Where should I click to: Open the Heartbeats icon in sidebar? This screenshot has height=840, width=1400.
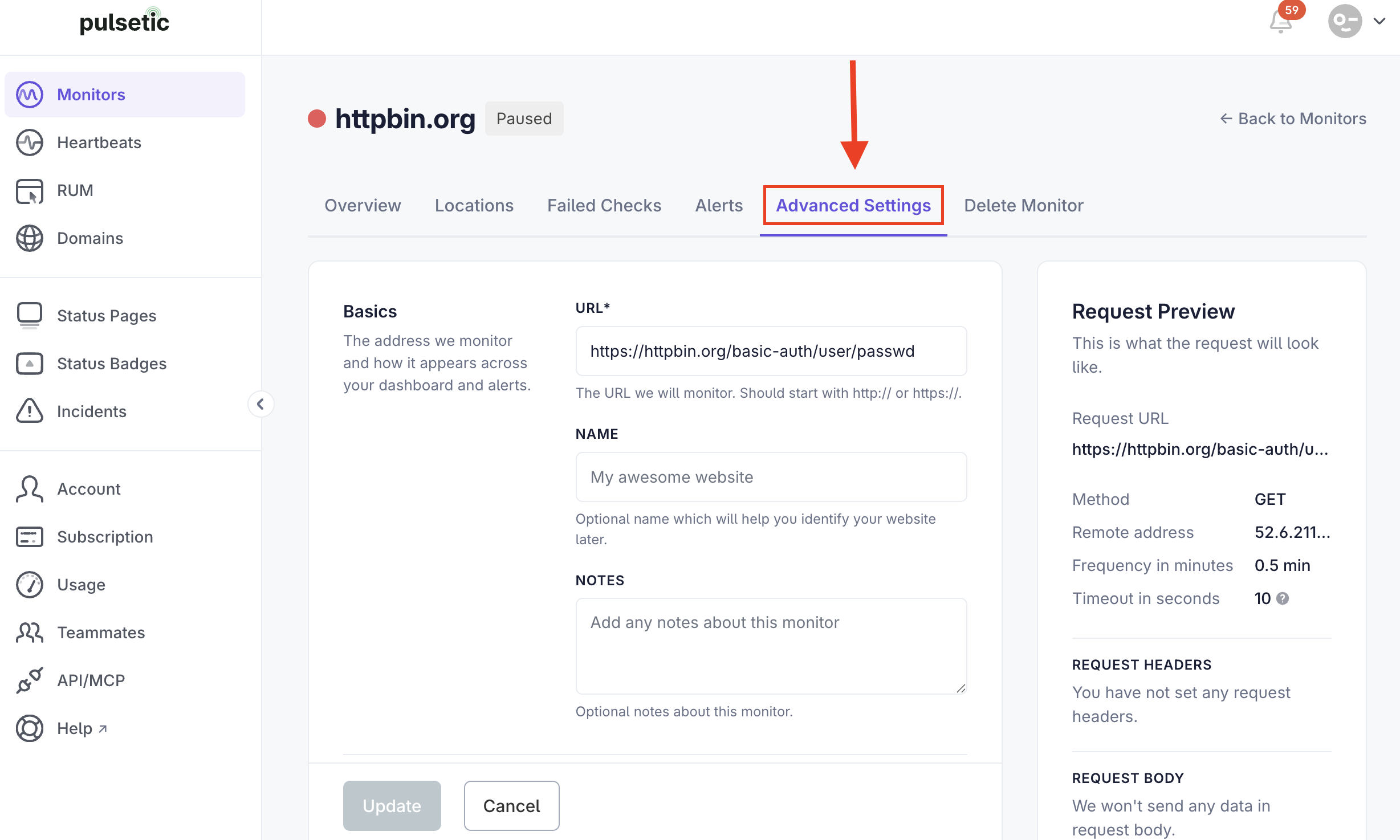point(30,142)
